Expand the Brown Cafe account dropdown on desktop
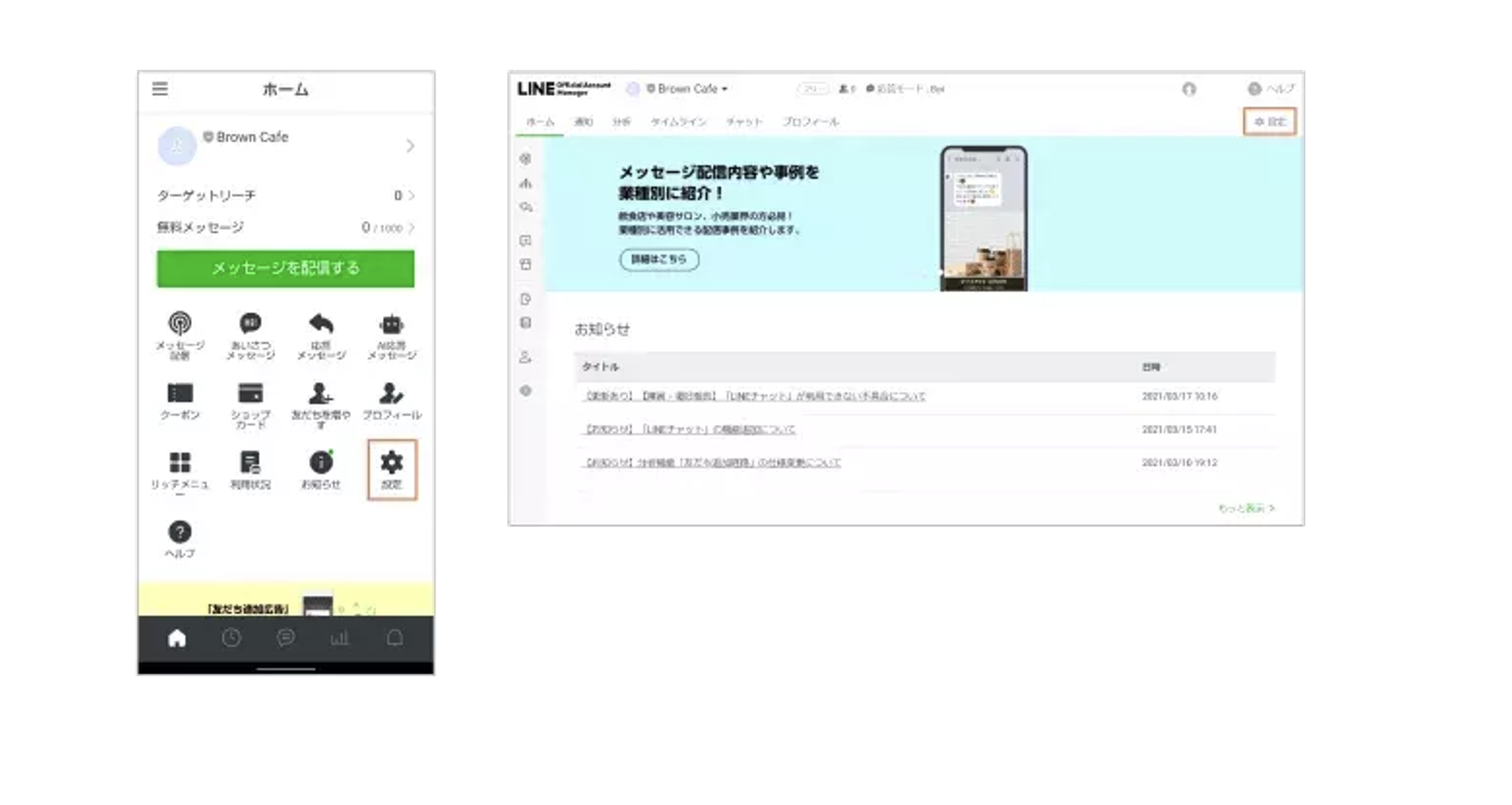 tap(686, 88)
